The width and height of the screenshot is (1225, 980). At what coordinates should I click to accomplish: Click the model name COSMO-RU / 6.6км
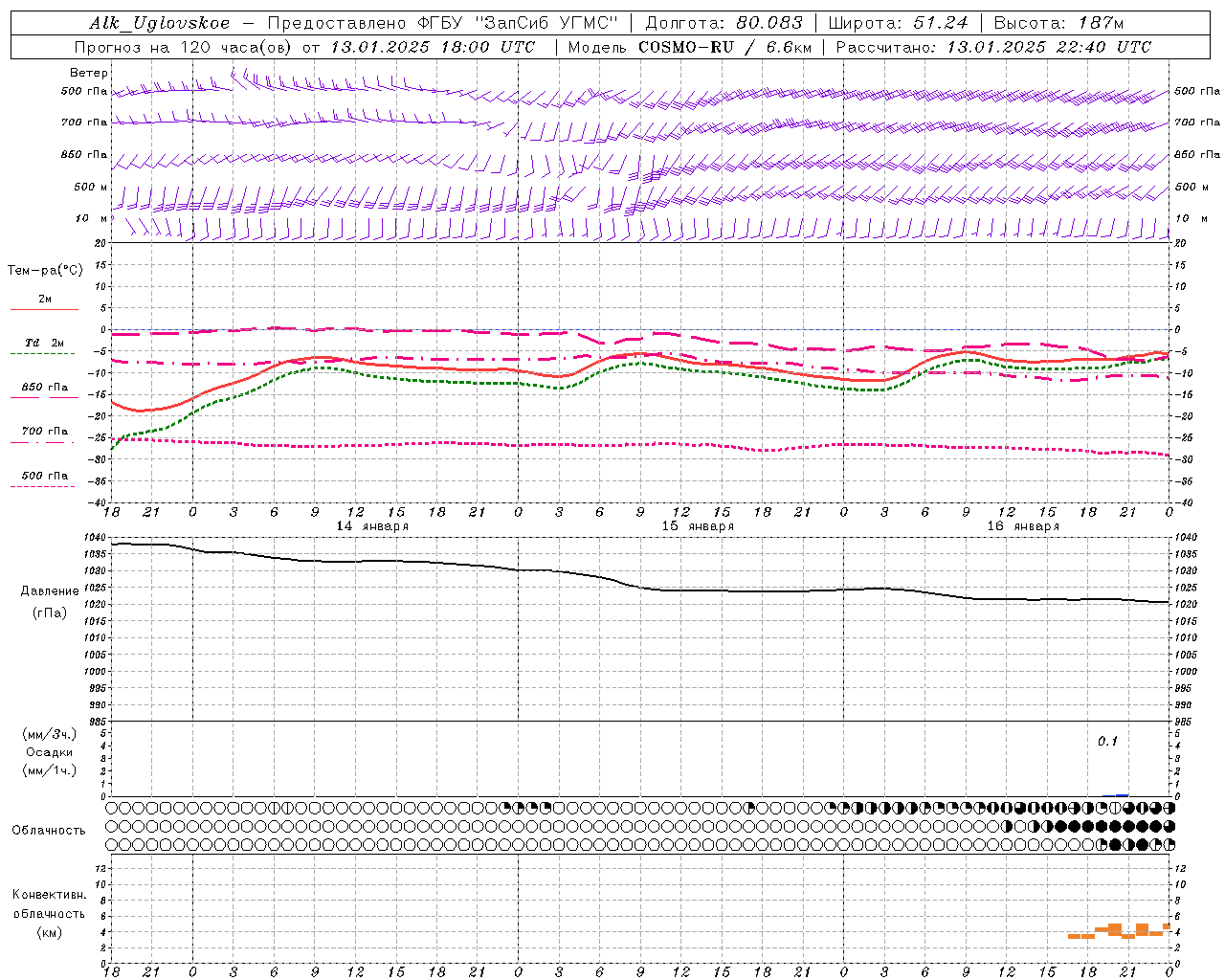click(x=724, y=47)
